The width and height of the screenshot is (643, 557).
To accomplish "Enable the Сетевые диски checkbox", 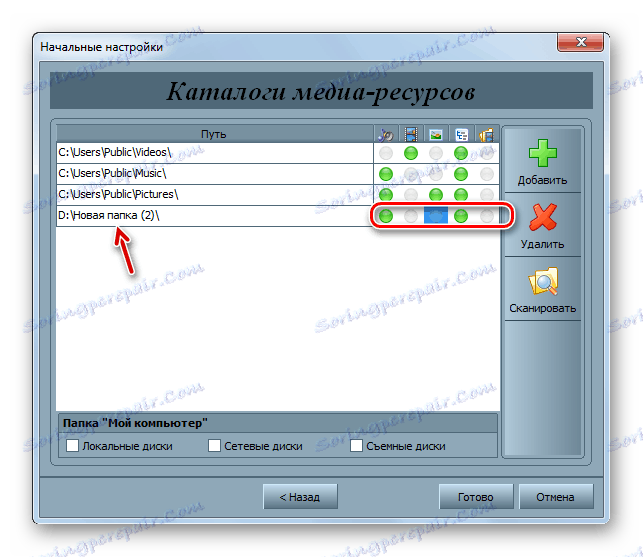I will (214, 445).
